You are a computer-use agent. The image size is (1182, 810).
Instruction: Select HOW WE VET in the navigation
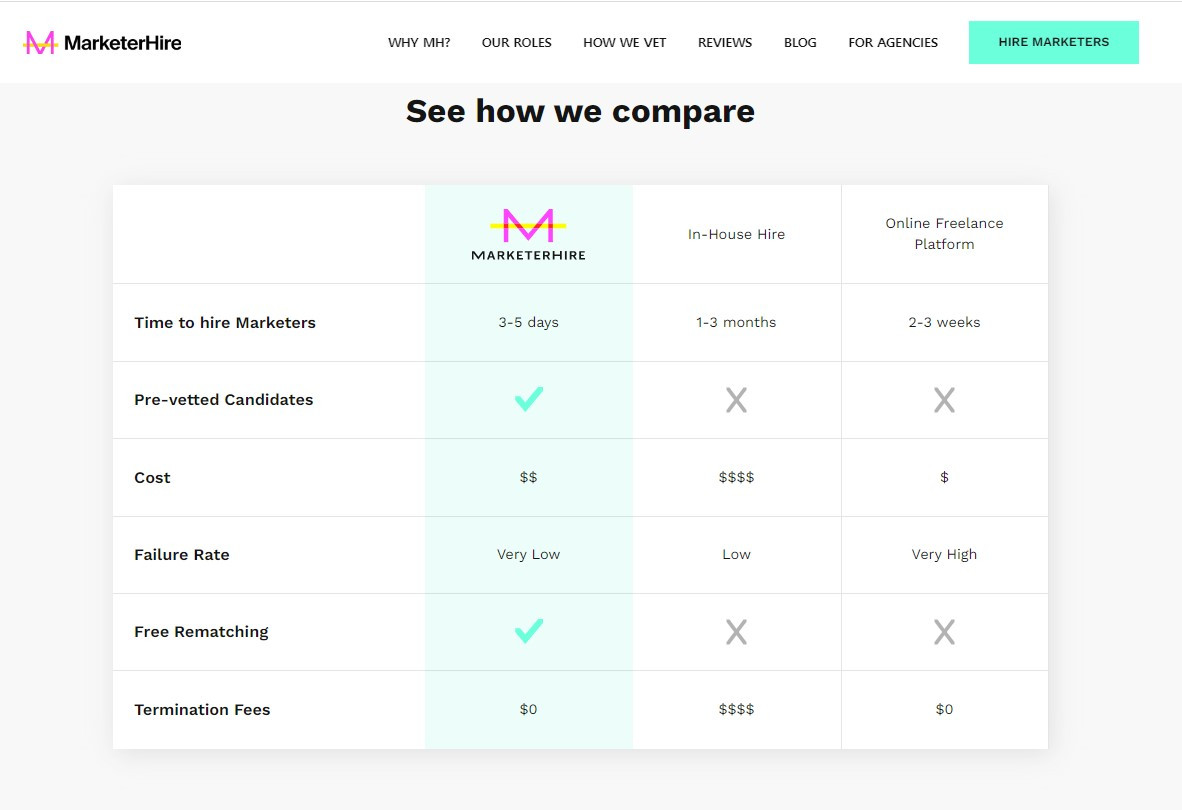[624, 42]
